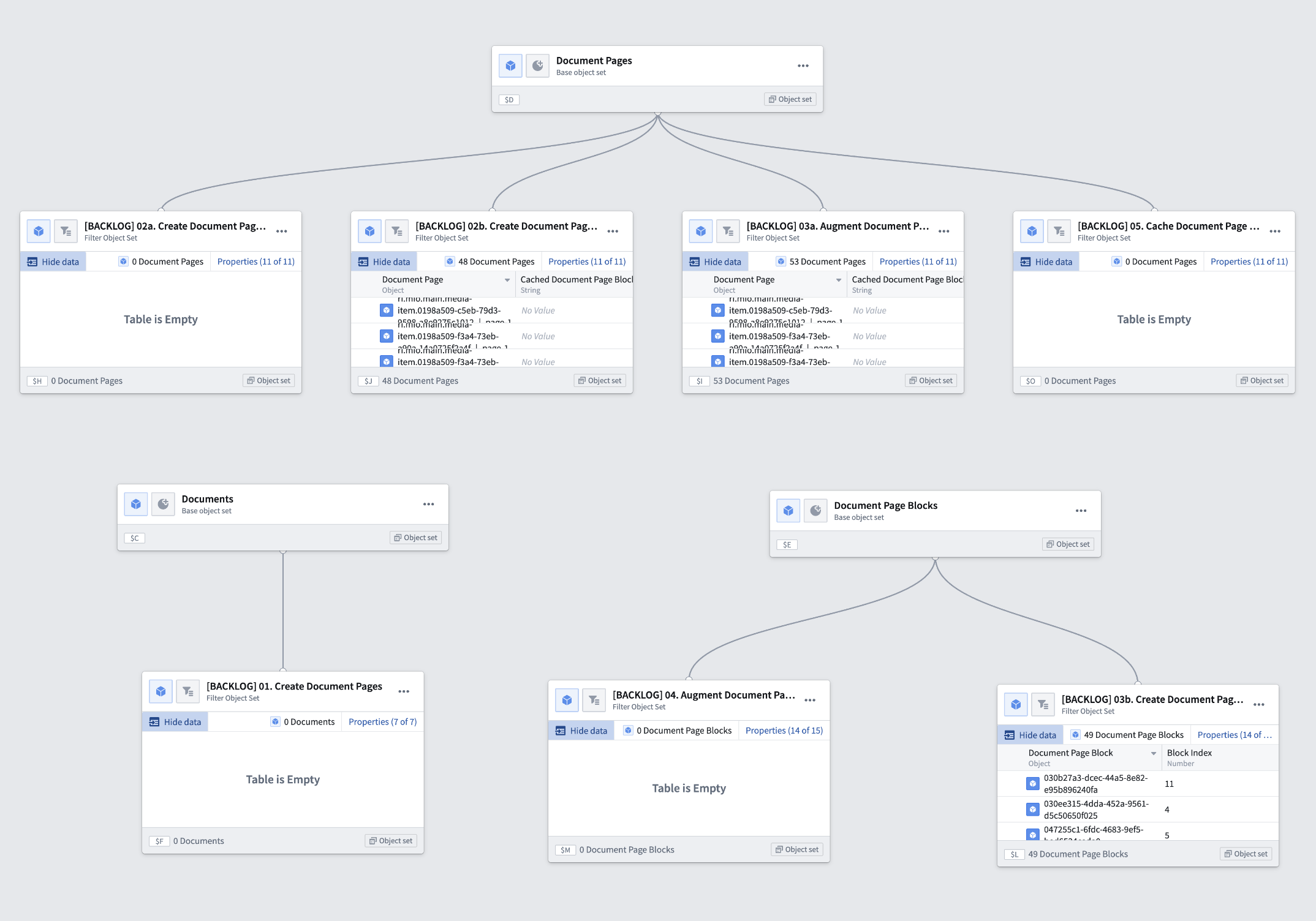Click the $D variable tag on Document Pages
The height and width of the screenshot is (921, 1316).
509,100
